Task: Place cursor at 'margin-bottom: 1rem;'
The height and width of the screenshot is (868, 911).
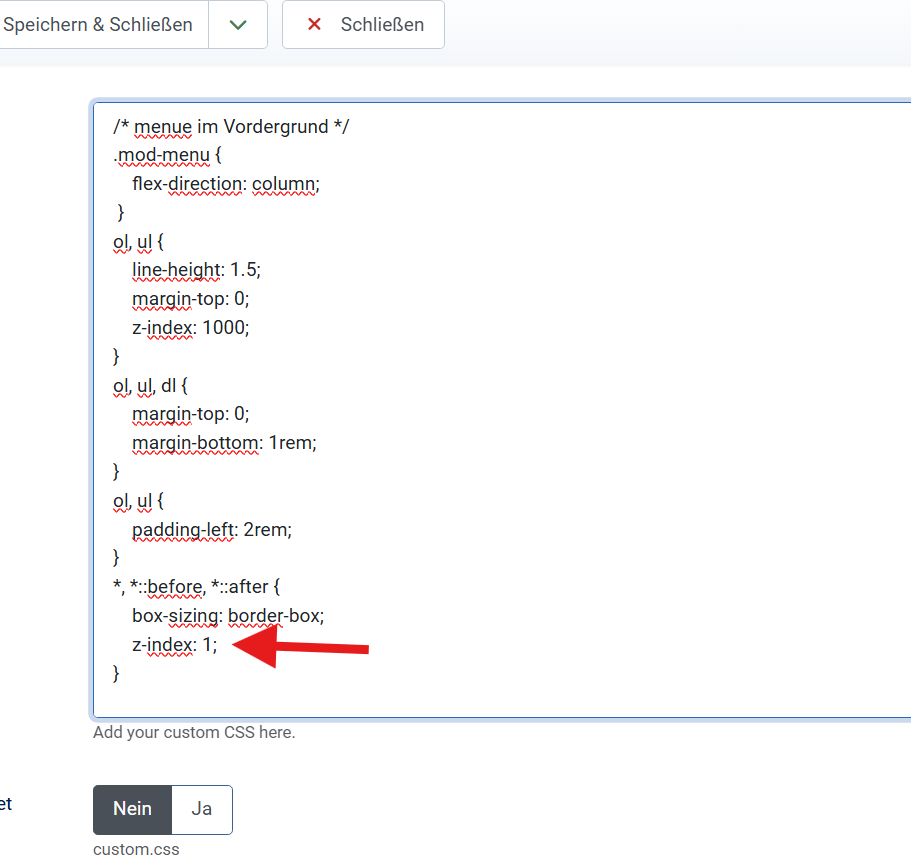Action: (x=224, y=442)
